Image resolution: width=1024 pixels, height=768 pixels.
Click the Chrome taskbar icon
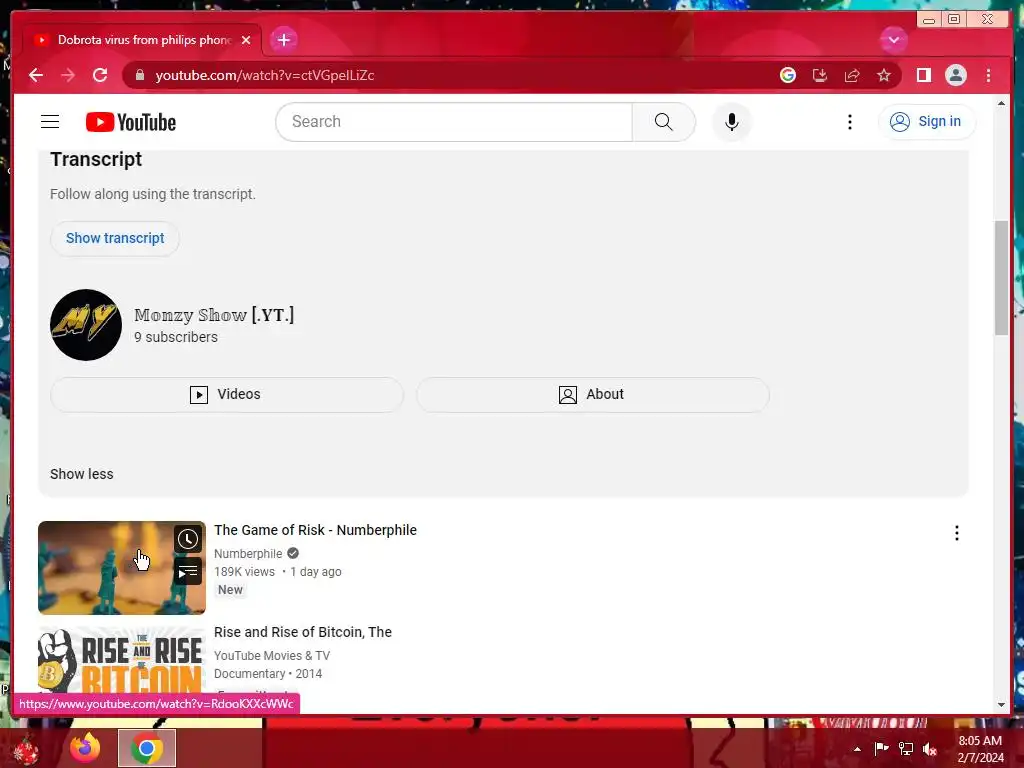point(147,748)
